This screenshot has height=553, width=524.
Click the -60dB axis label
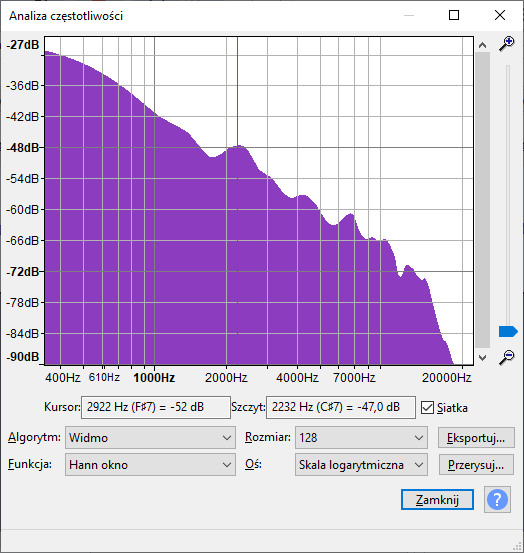coord(23,210)
